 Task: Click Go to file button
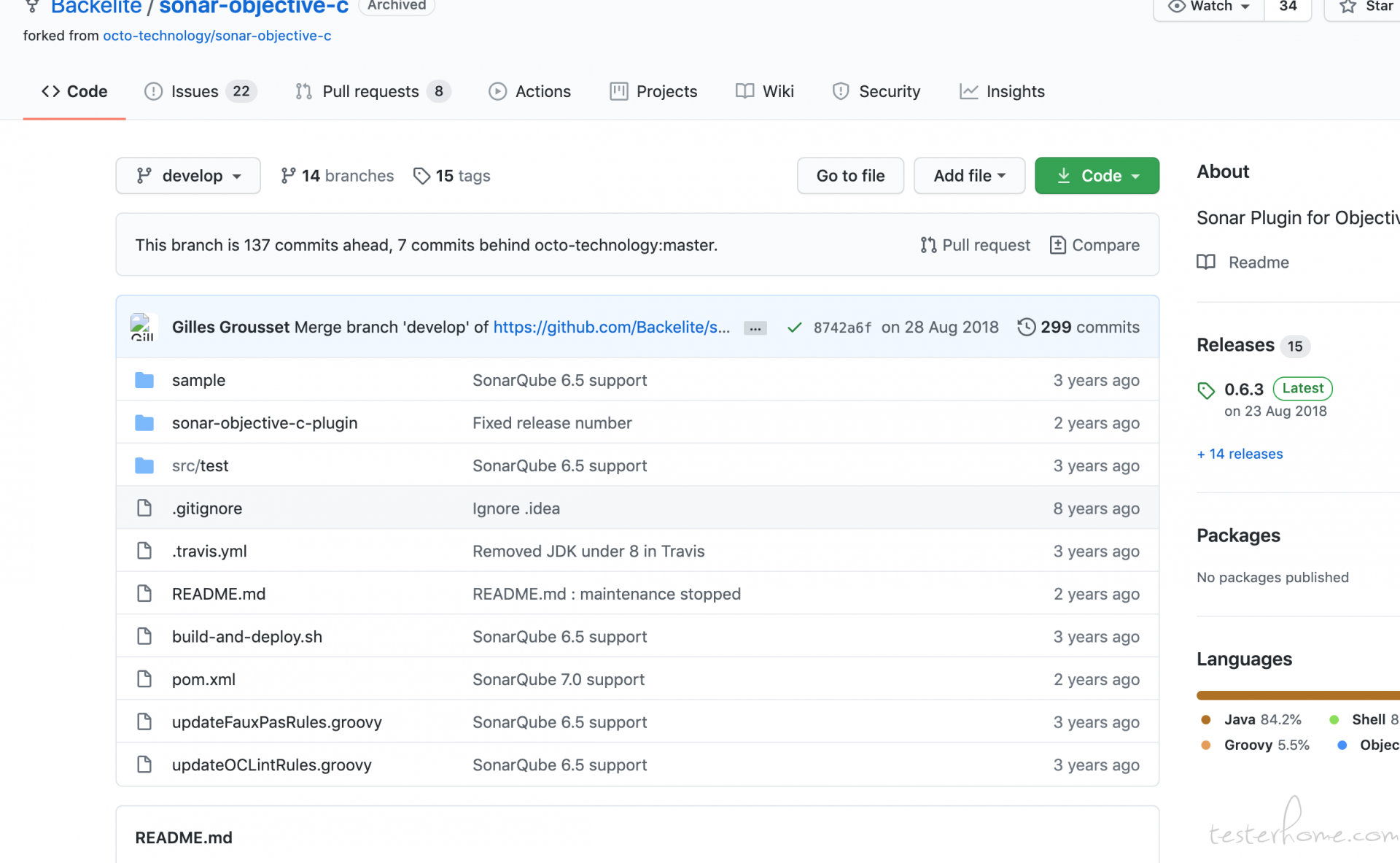pos(850,176)
